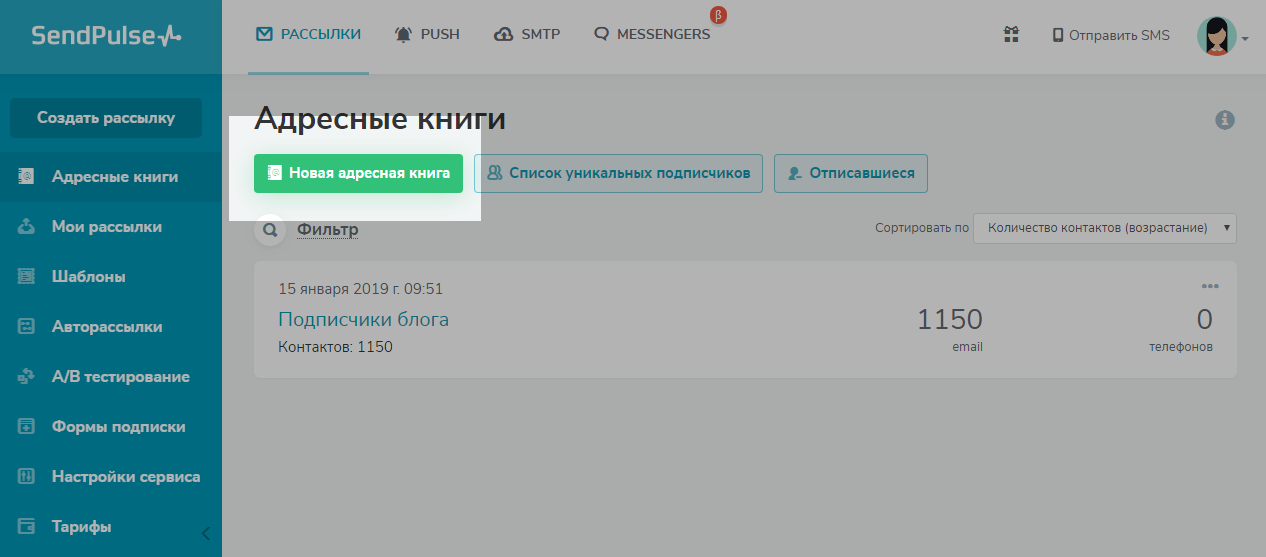The width and height of the screenshot is (1266, 557).
Task: Open Мои рассылки in sidebar
Action: point(111,227)
